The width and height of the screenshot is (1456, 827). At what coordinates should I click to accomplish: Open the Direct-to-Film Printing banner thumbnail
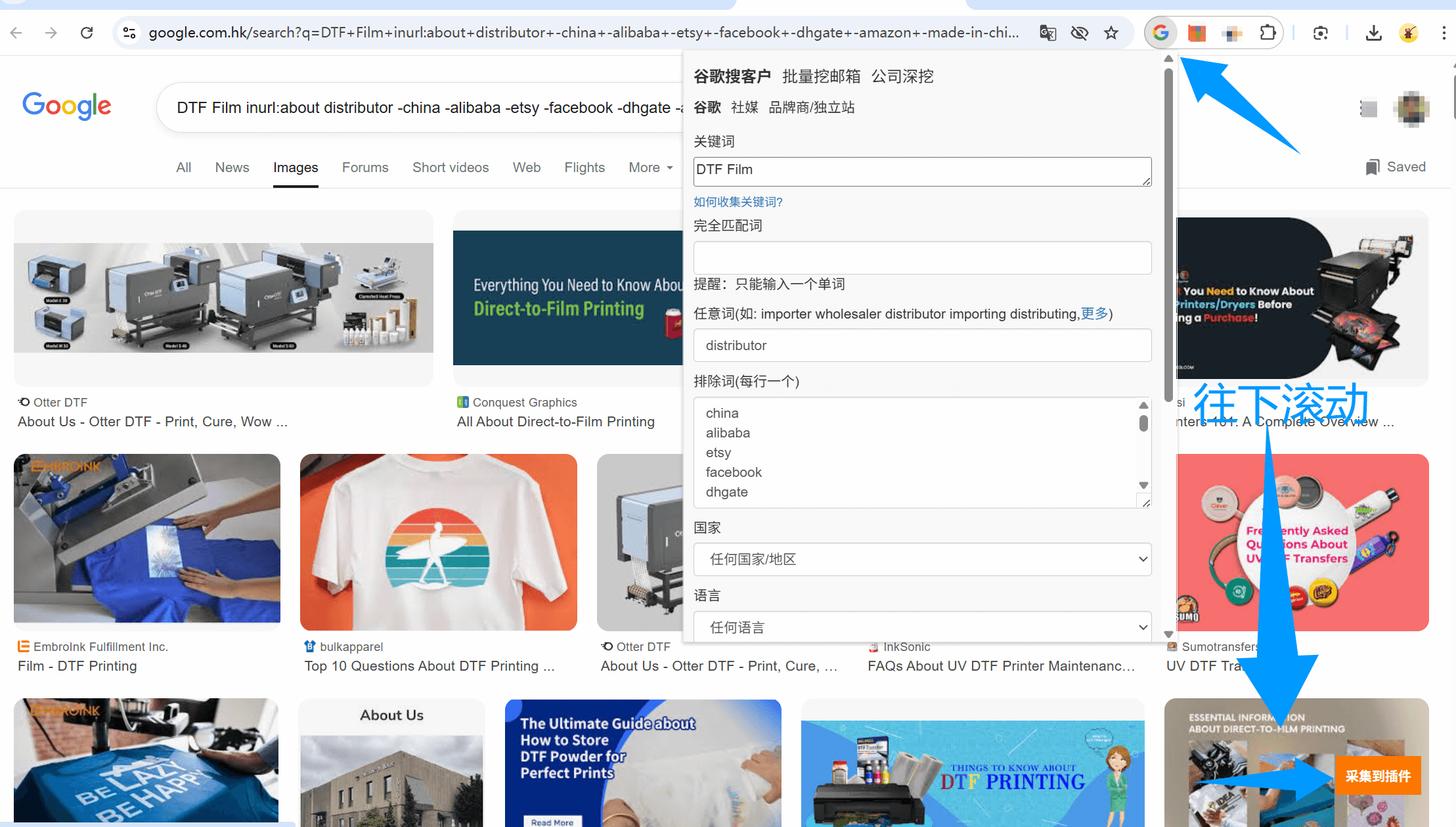[x=568, y=298]
